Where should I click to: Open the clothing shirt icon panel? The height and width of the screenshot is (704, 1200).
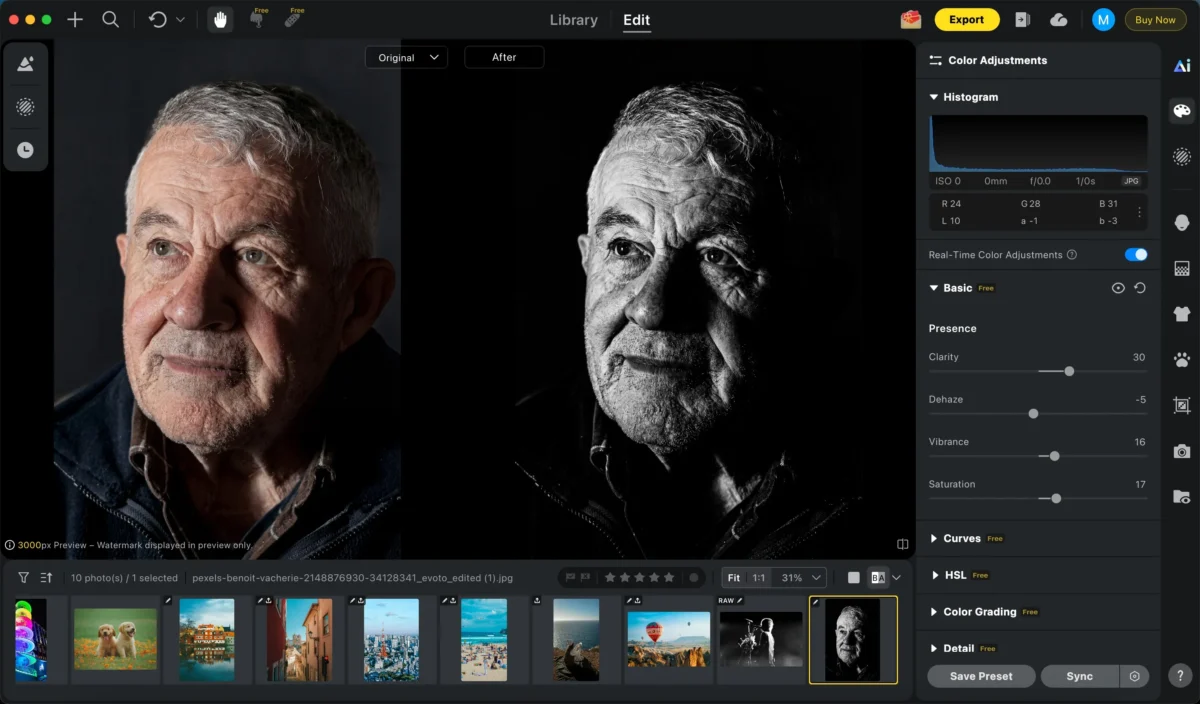1182,314
